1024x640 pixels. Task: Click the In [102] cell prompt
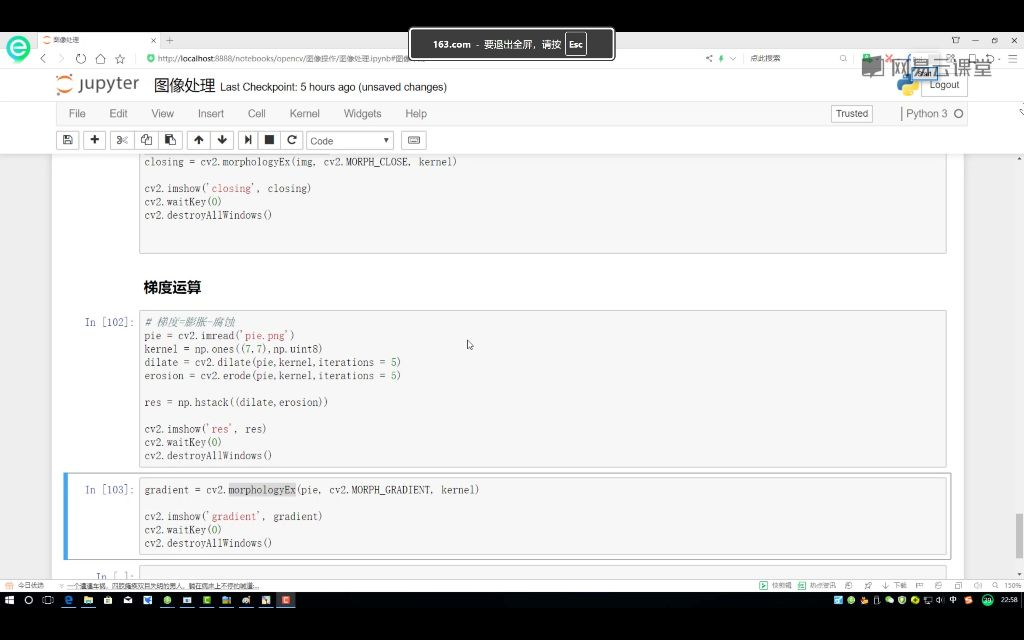pos(109,322)
